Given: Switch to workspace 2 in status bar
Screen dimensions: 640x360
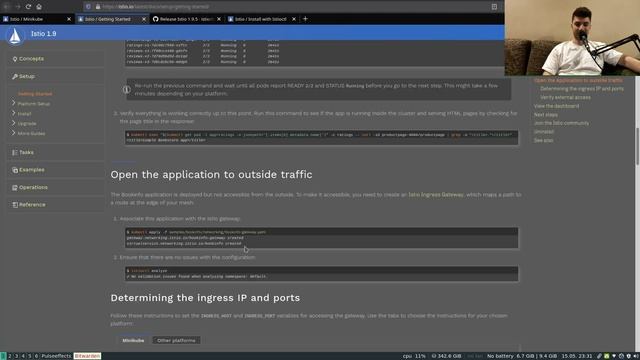Looking at the screenshot, I should click(x=10, y=356).
